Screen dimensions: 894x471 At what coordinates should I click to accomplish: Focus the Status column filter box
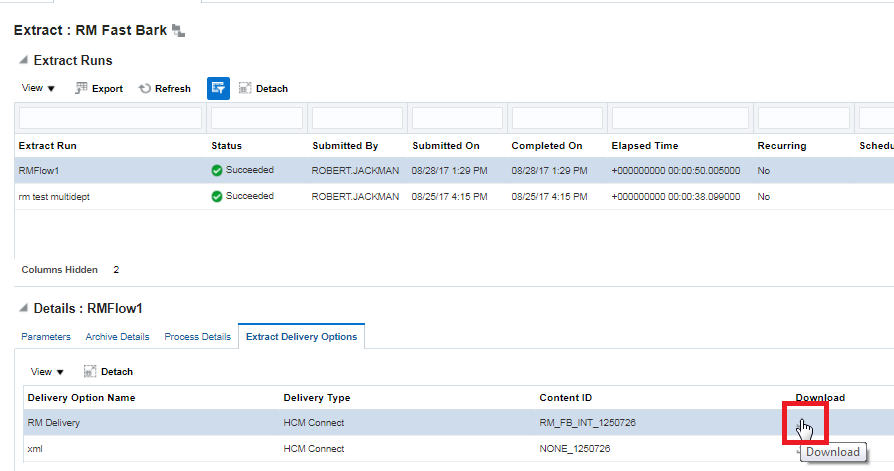(256, 118)
